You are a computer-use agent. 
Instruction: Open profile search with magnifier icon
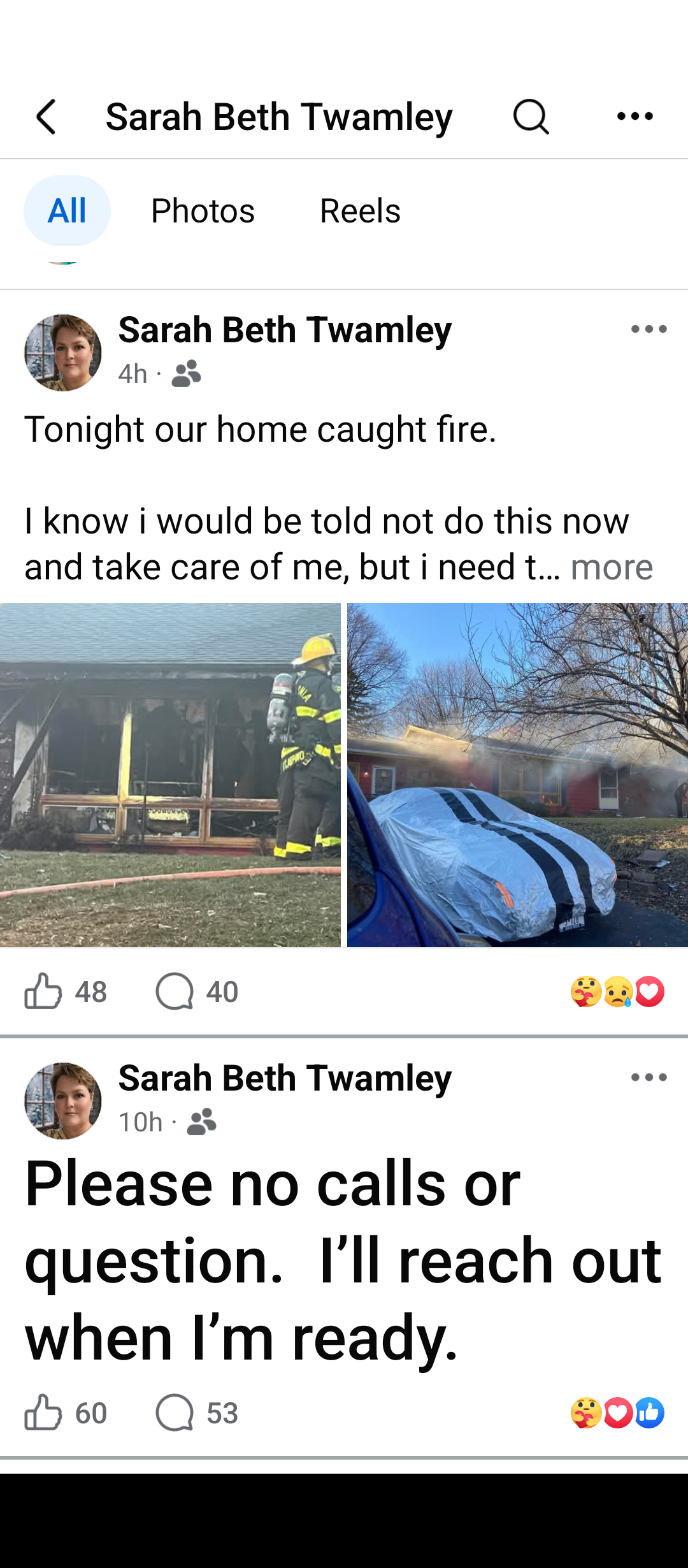531,117
